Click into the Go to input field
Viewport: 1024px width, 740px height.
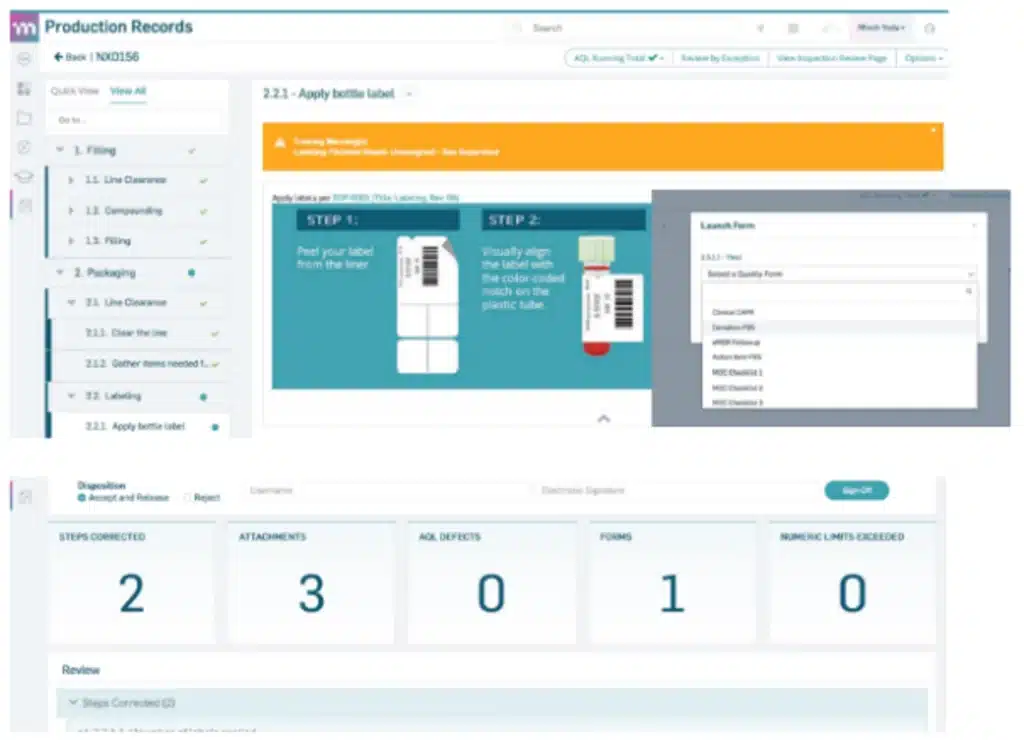pos(137,120)
